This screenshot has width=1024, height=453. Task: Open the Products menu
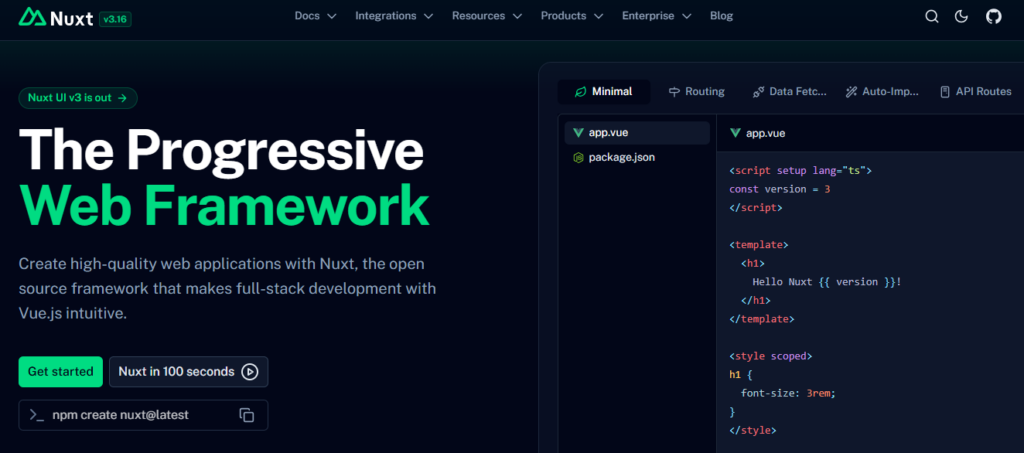pos(571,16)
